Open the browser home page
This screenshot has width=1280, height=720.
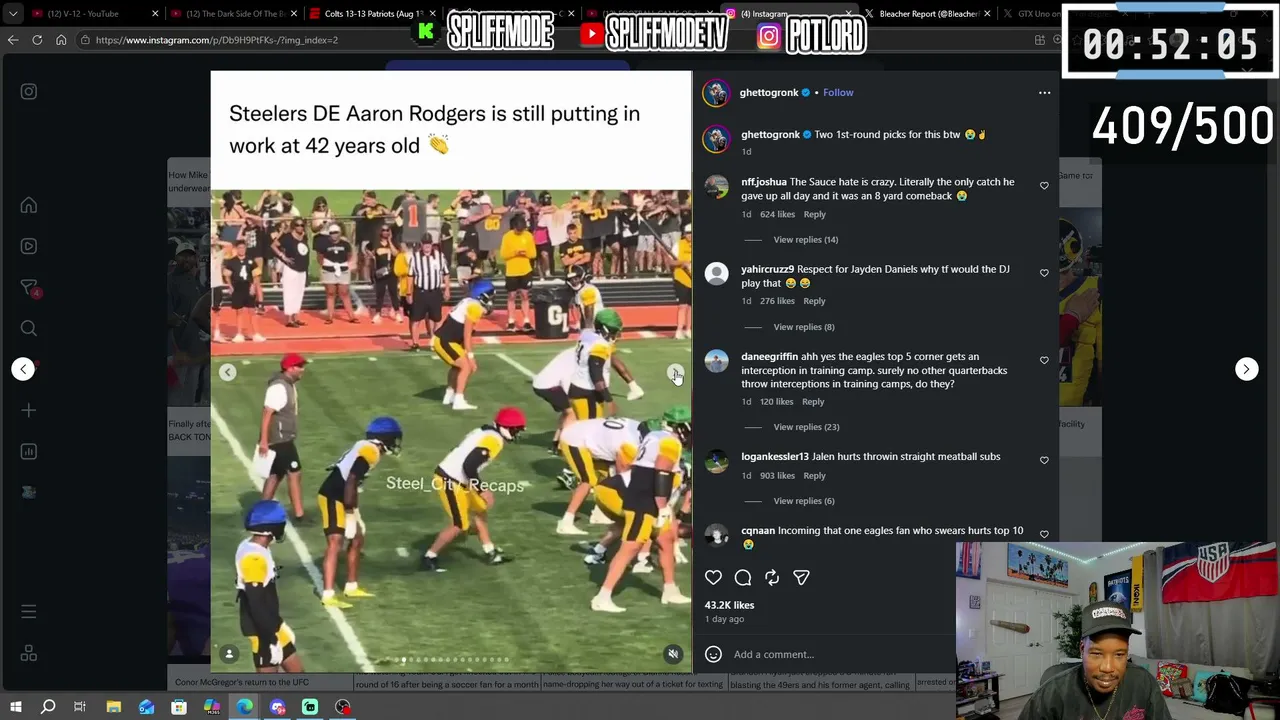[x=61, y=40]
